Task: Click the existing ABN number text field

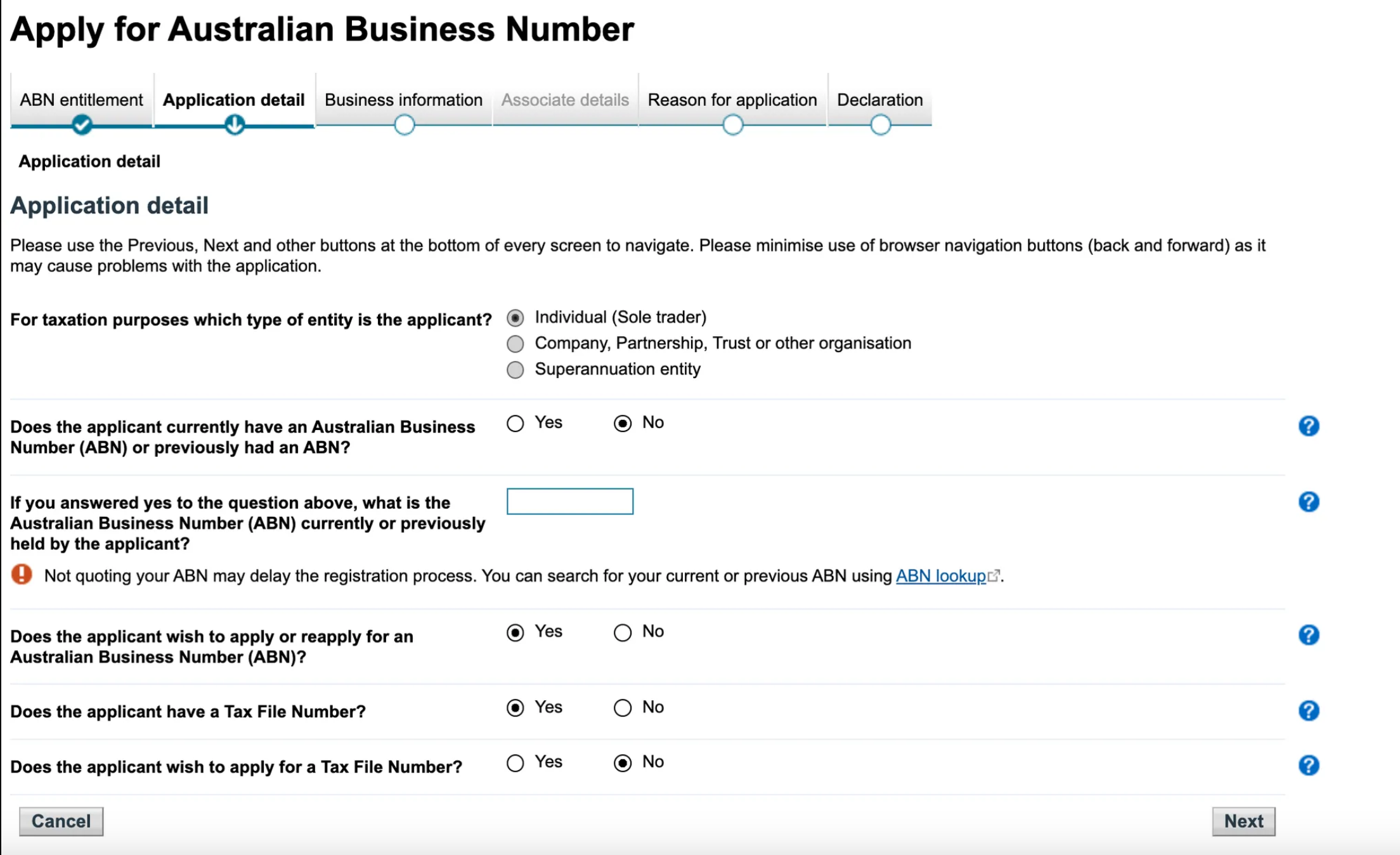Action: (x=569, y=501)
